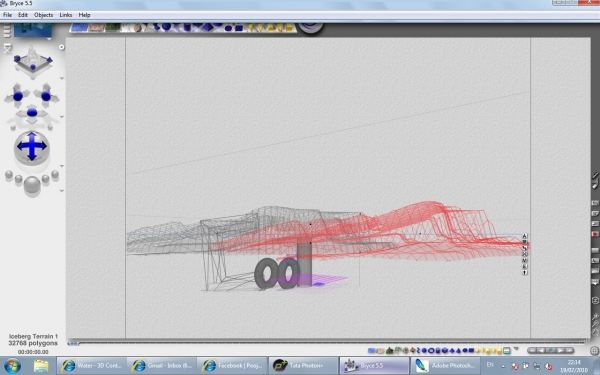Viewport: 600px width, 375px height.
Task: Toggle the red-dot plop render control
Action: click(x=595, y=234)
